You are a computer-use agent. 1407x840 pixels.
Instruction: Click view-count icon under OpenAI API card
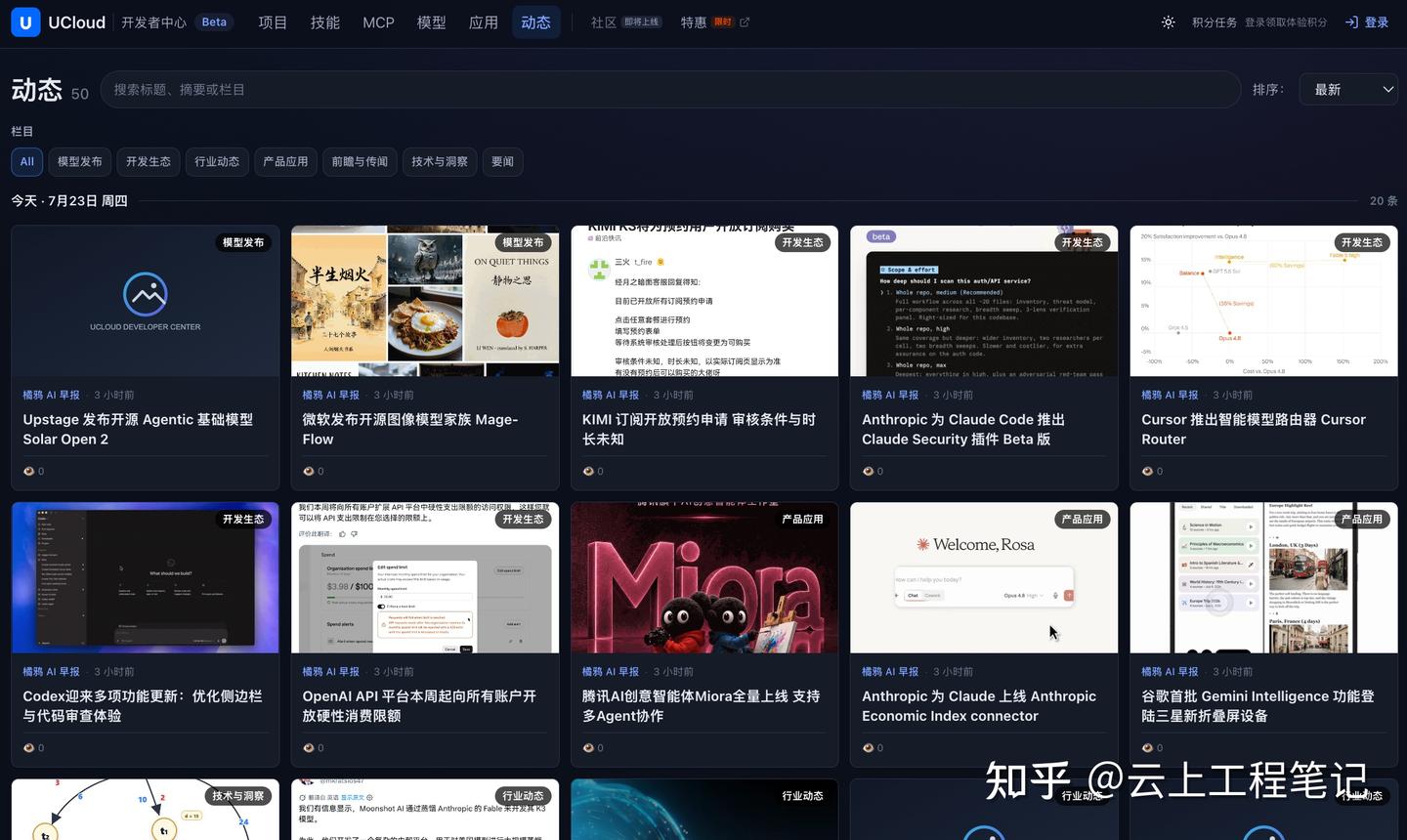[309, 748]
